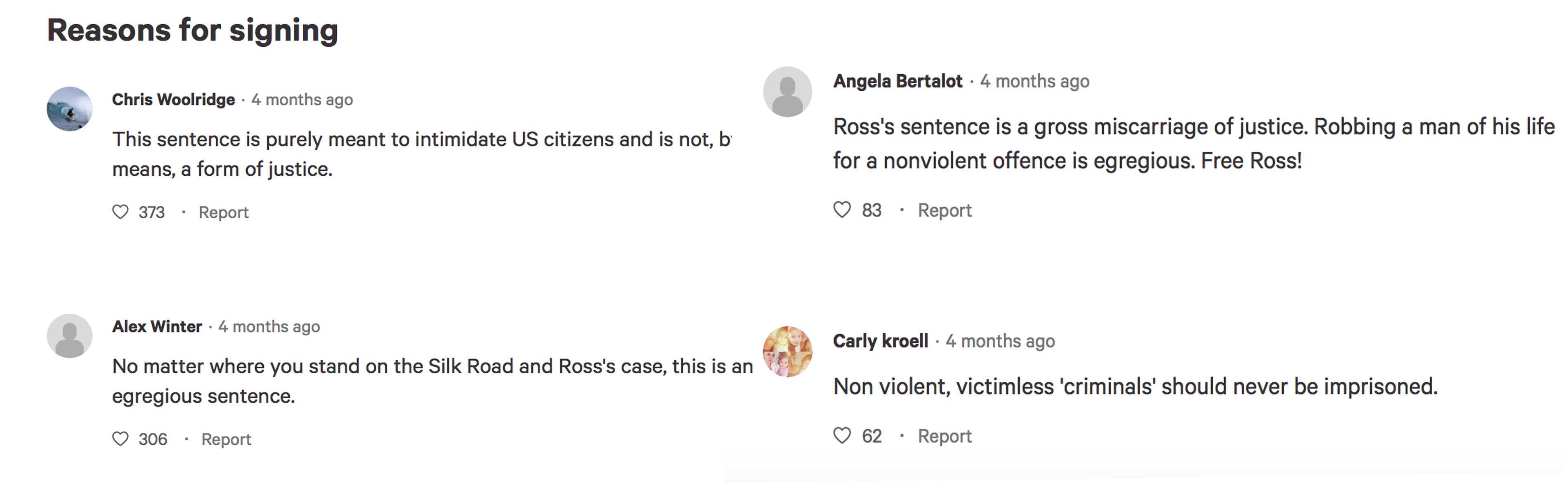1568x495 pixels.
Task: Open Carly kroell's profile photo
Action: (x=788, y=351)
